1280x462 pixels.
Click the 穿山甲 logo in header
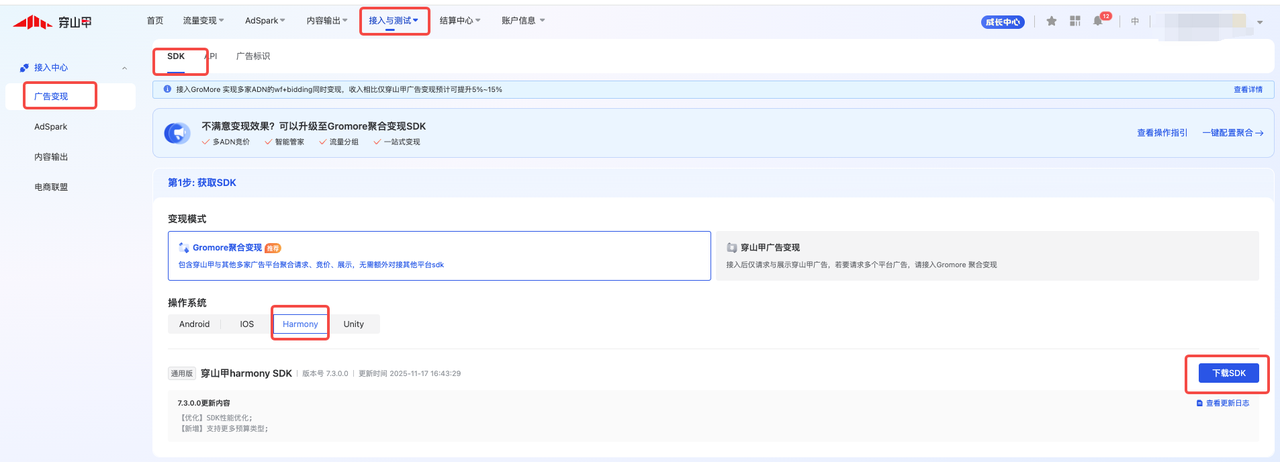click(52, 21)
